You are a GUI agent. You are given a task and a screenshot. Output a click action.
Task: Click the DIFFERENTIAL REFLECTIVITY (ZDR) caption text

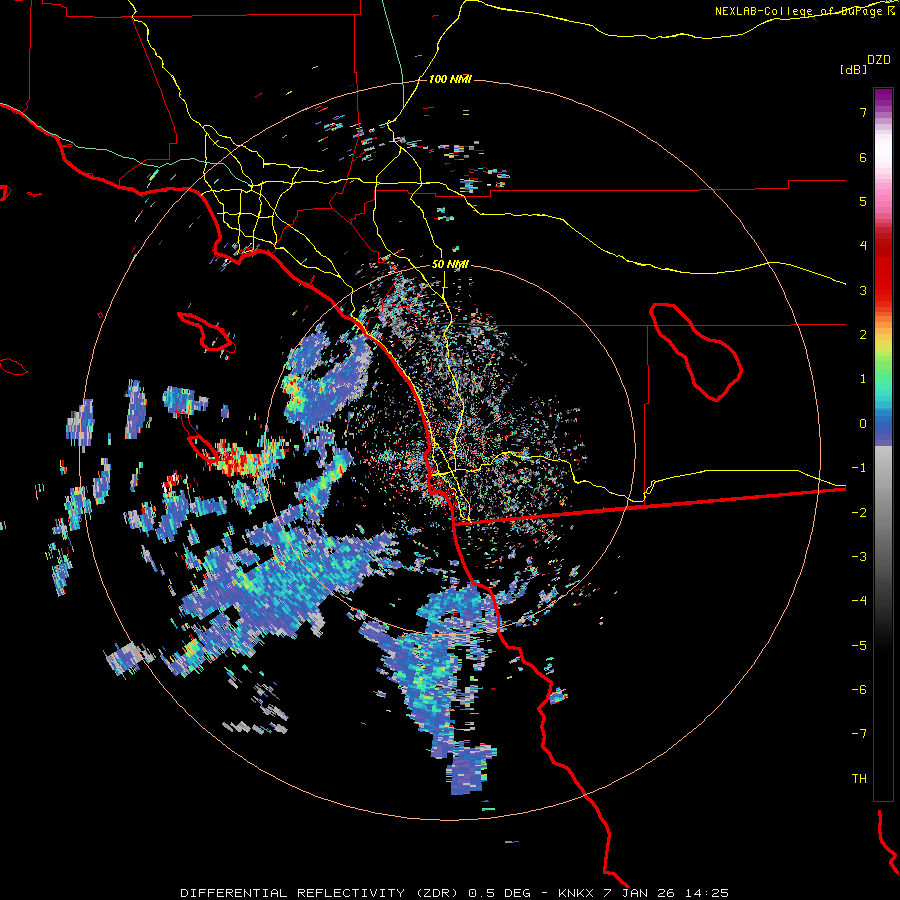click(319, 893)
